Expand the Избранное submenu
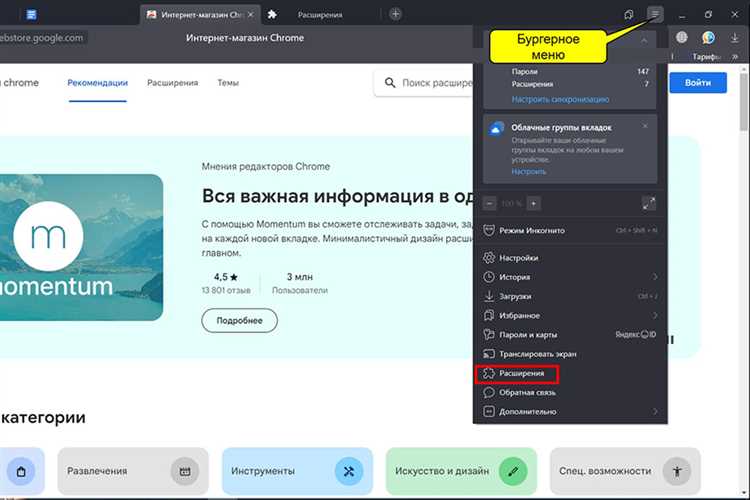Viewport: 750px width, 500px height. tap(655, 316)
